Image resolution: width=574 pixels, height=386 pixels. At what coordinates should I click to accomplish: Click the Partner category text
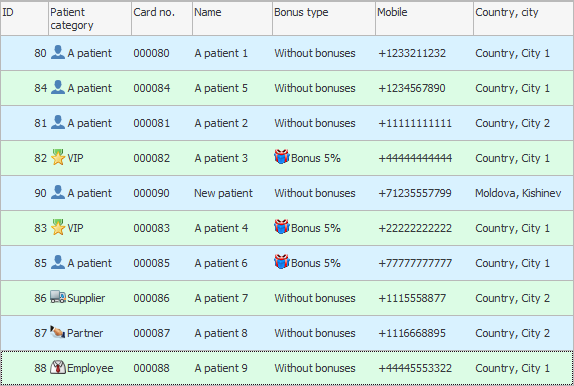85,333
